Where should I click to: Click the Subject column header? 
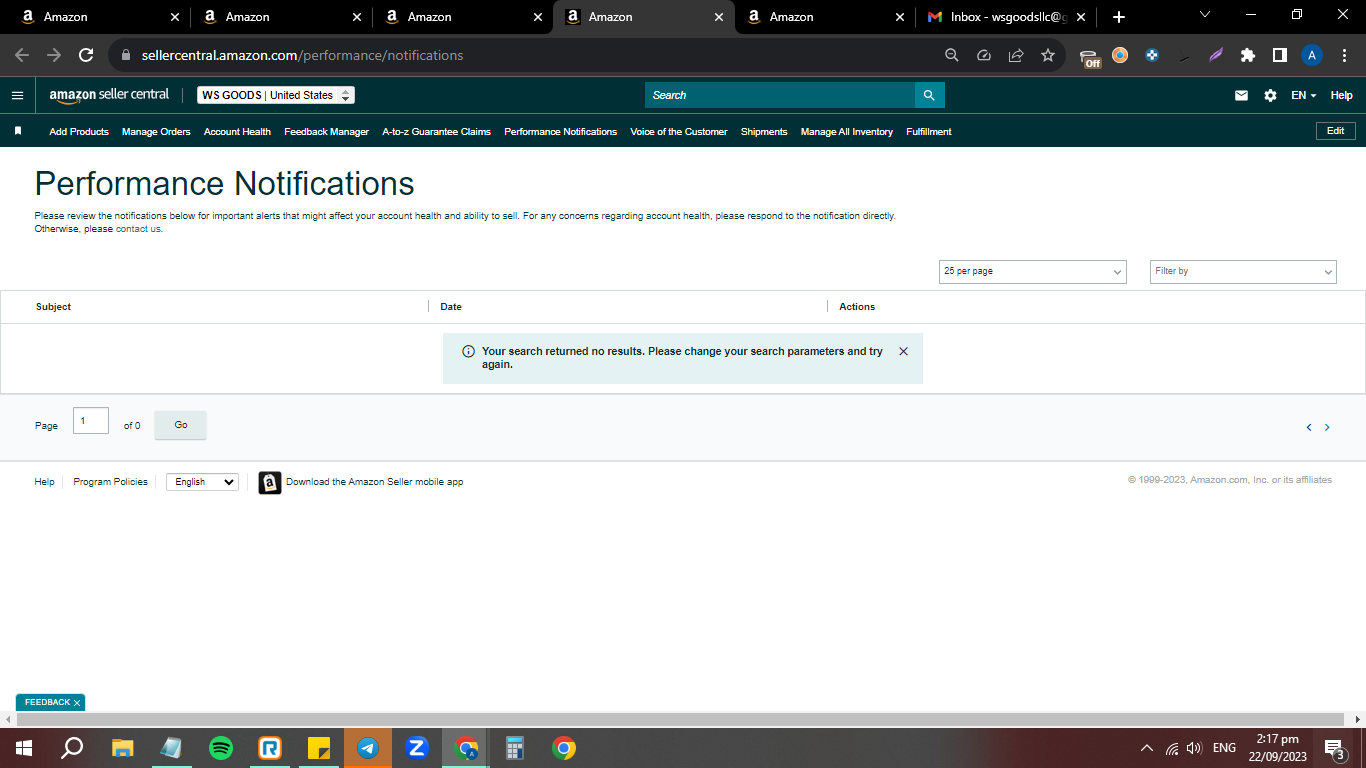tap(54, 307)
